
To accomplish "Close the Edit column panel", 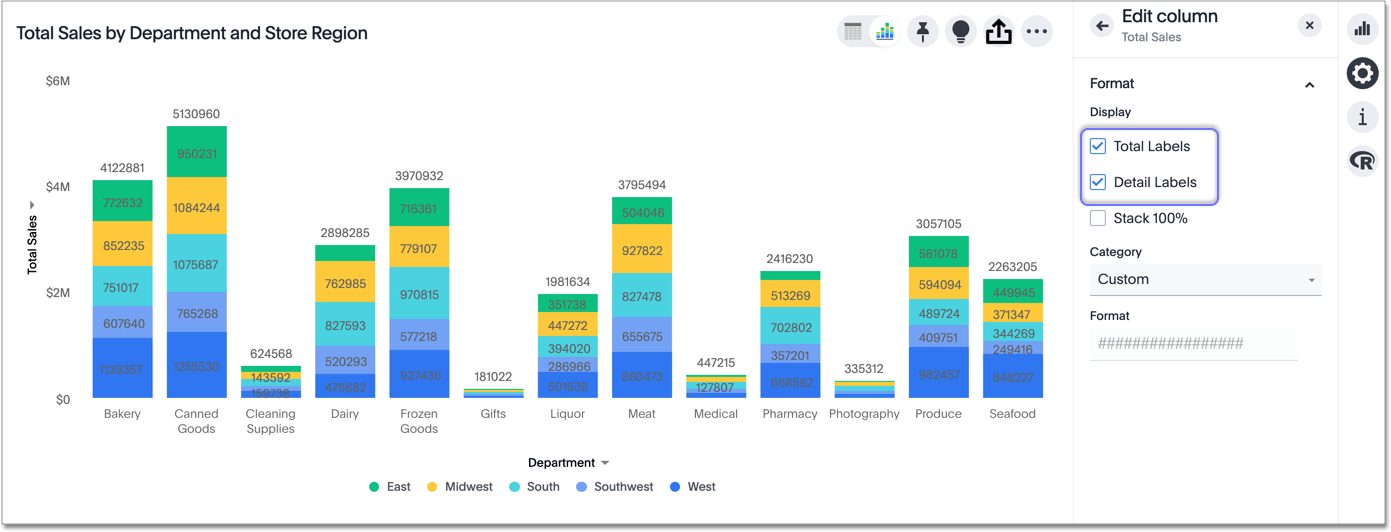I will point(1309,26).
